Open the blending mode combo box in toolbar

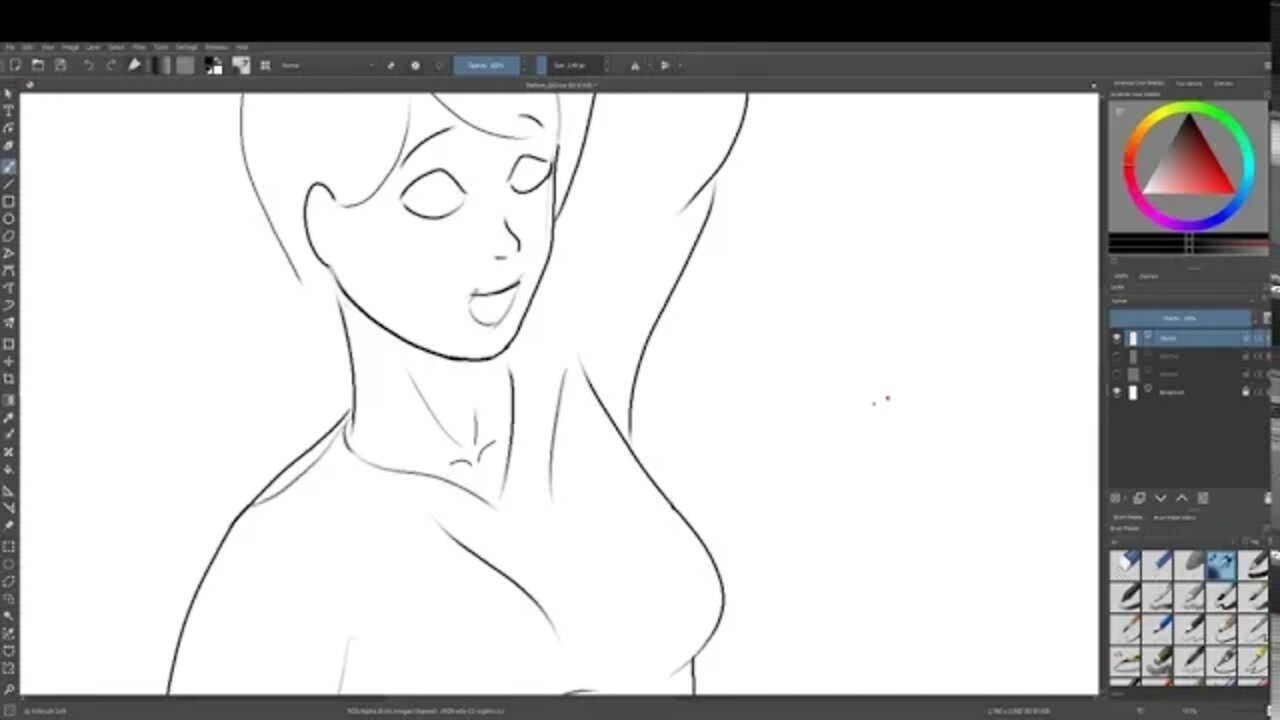click(x=327, y=65)
